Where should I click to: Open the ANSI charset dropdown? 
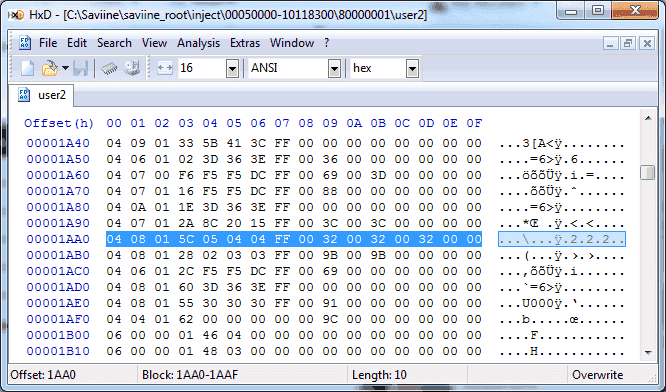click(x=334, y=68)
